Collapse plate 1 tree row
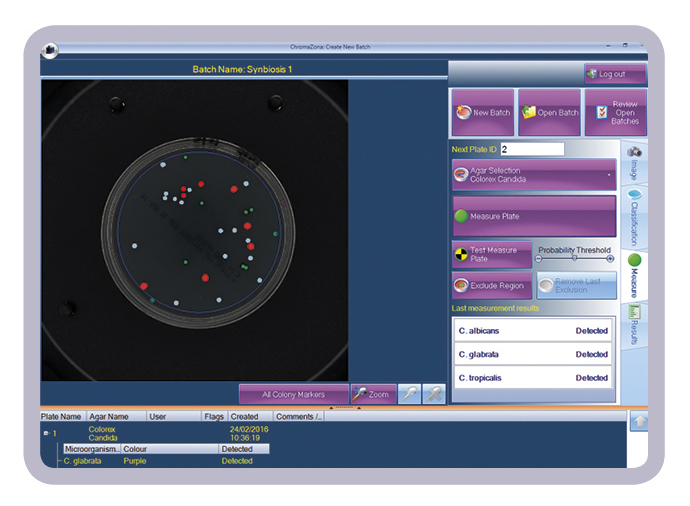The height and width of the screenshot is (506, 690). (46, 434)
